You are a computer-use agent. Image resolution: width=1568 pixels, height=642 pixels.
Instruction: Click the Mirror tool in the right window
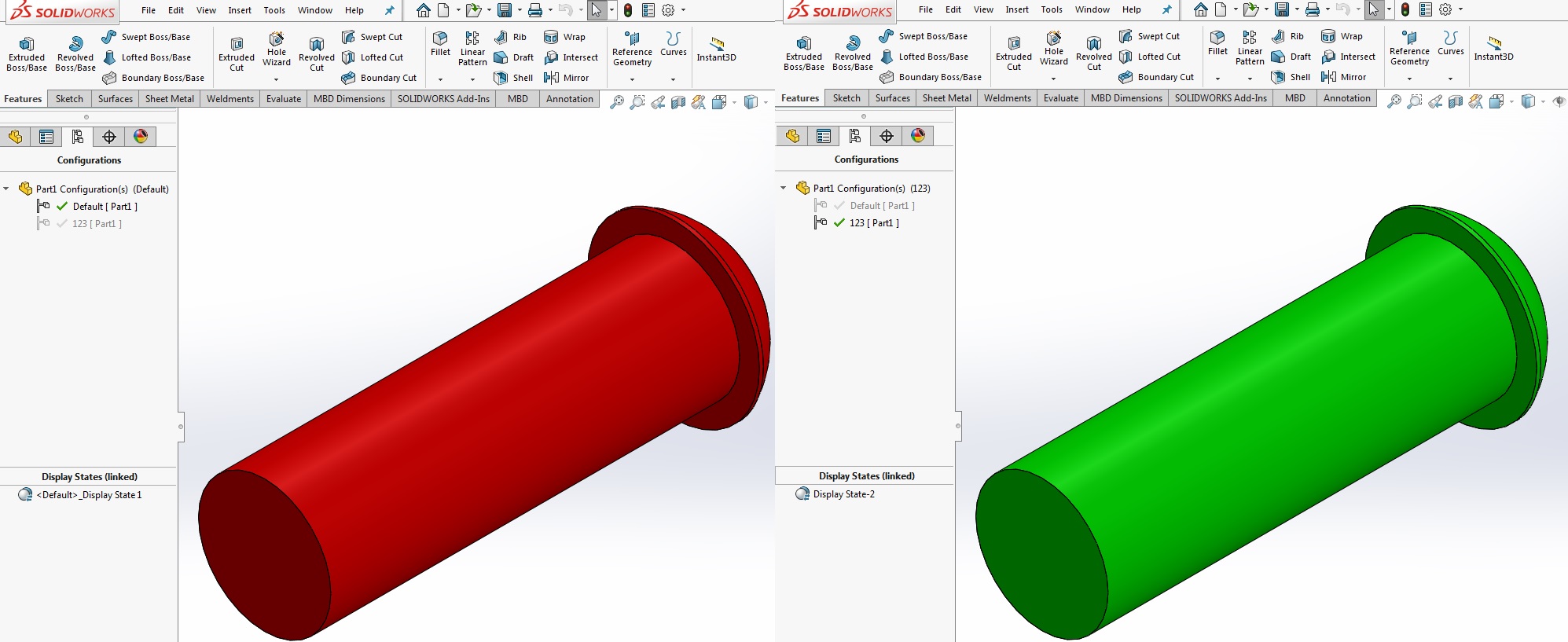click(1344, 77)
